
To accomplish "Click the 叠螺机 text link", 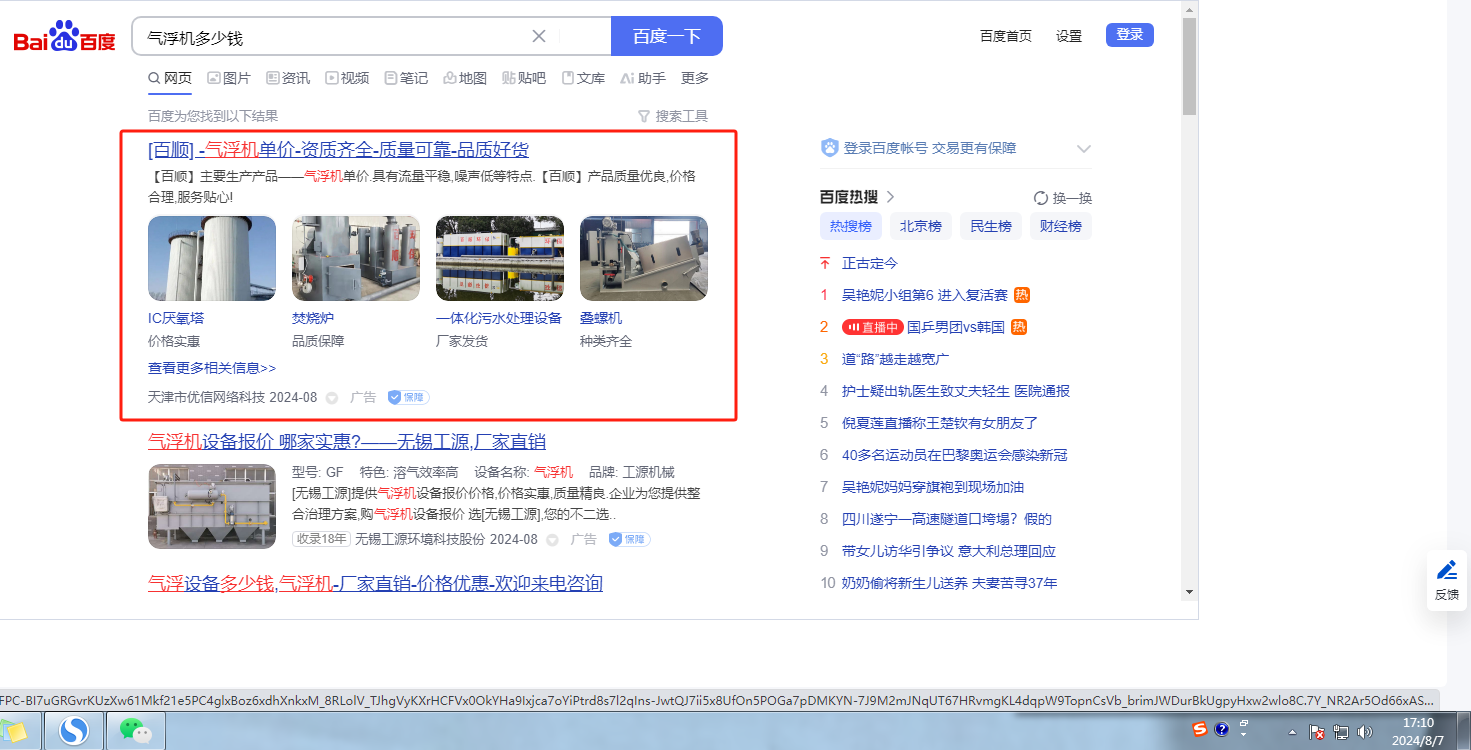I will pyautogui.click(x=601, y=318).
